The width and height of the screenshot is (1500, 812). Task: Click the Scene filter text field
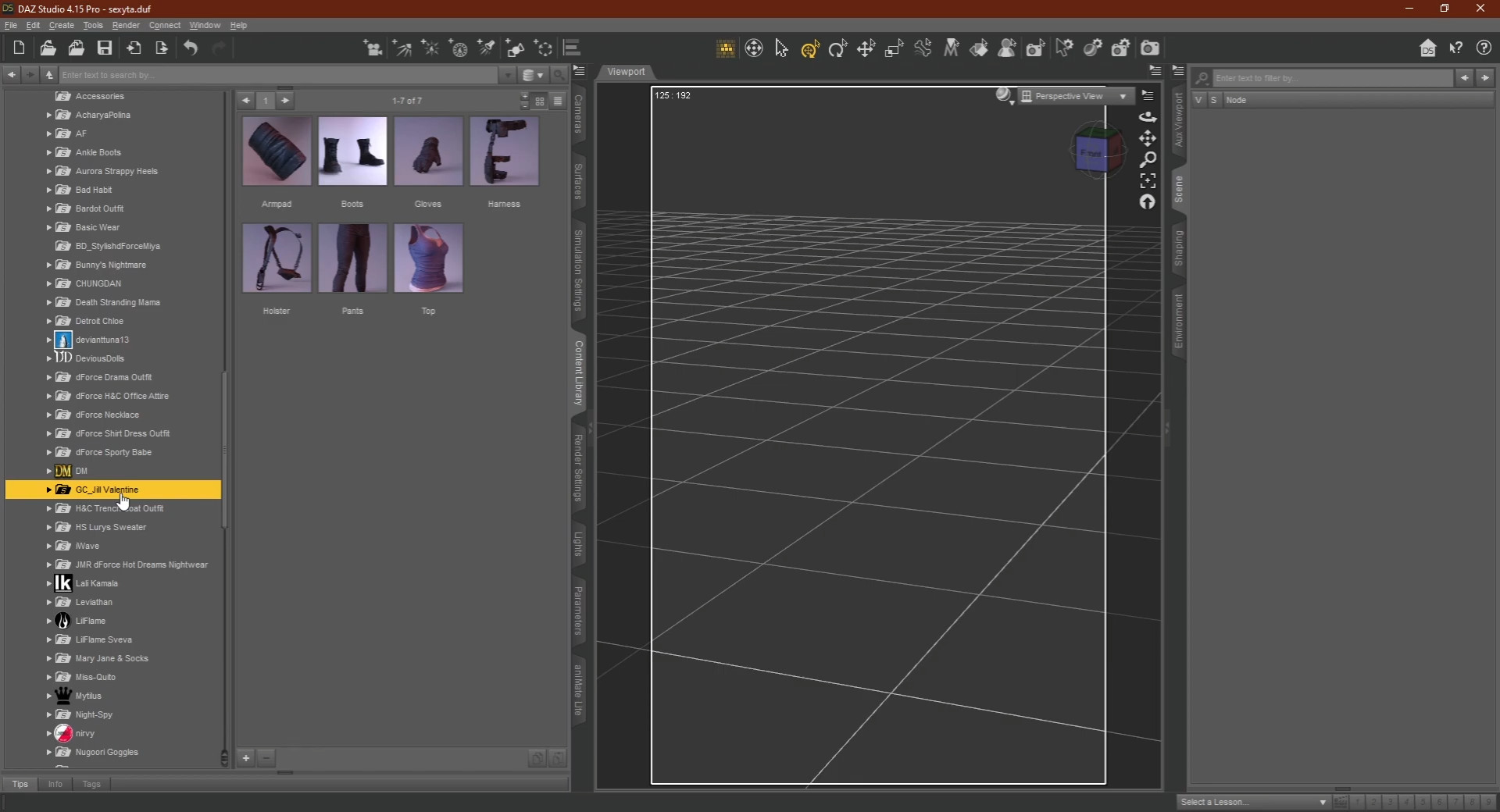point(1333,78)
